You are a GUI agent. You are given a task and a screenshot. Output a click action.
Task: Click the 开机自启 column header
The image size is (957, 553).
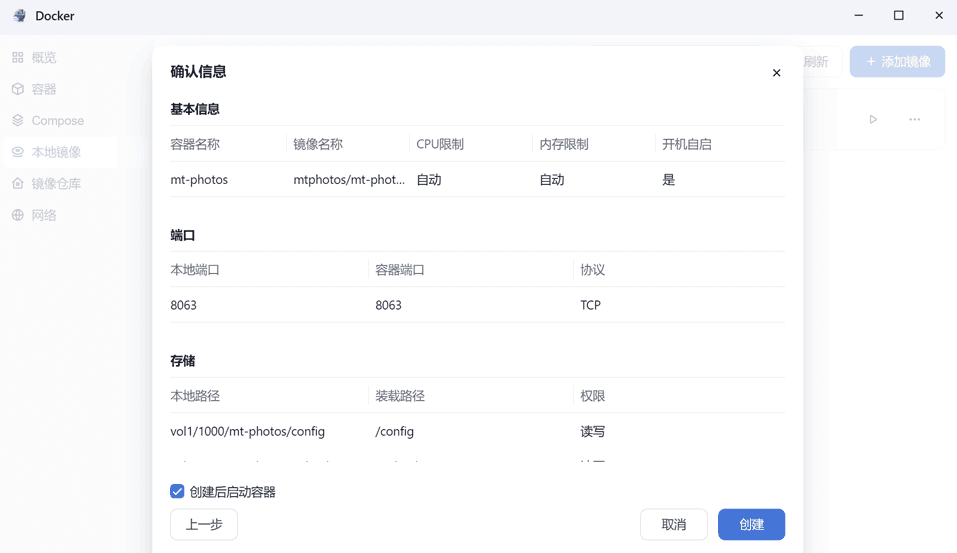687,144
